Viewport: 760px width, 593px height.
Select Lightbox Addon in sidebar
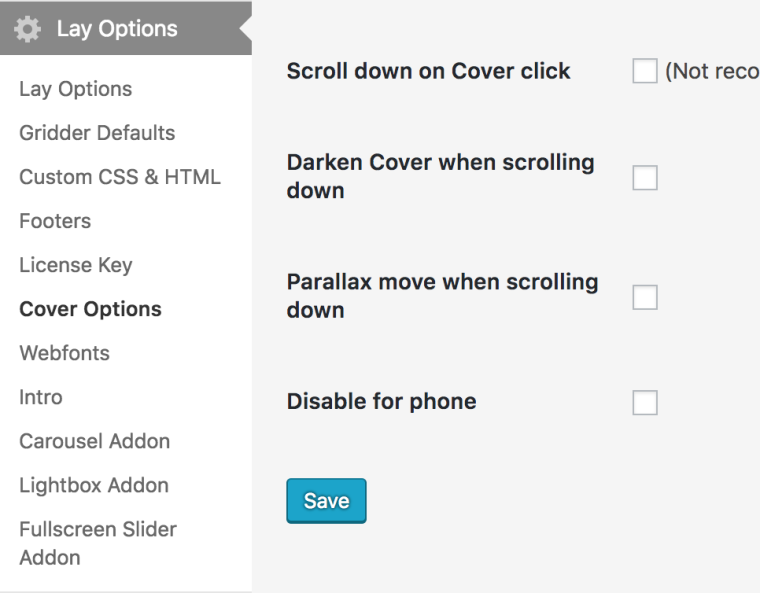[x=94, y=485]
